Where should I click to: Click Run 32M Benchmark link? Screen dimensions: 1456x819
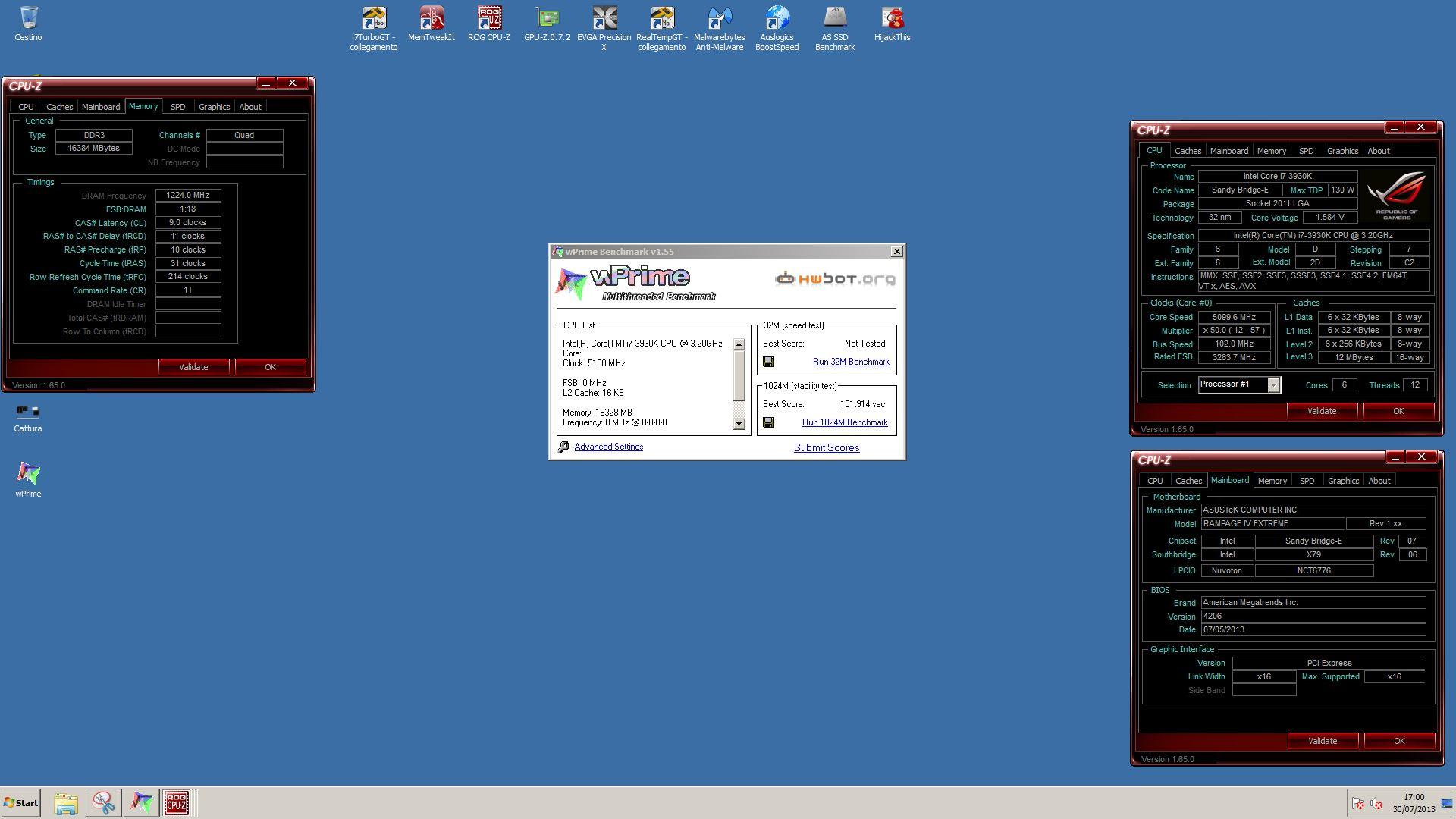pyautogui.click(x=851, y=362)
